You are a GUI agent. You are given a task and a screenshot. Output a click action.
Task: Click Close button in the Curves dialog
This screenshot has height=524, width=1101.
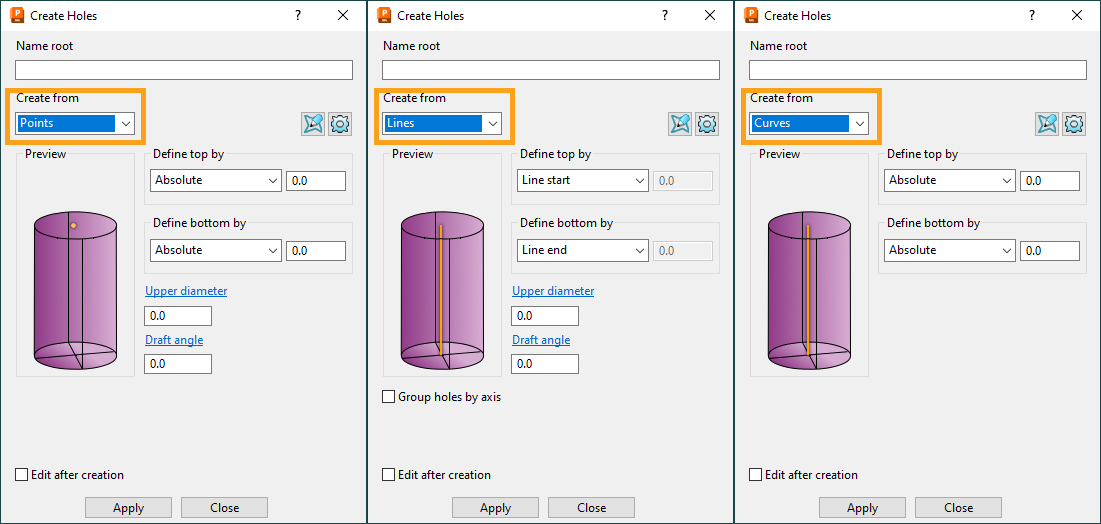pos(958,508)
